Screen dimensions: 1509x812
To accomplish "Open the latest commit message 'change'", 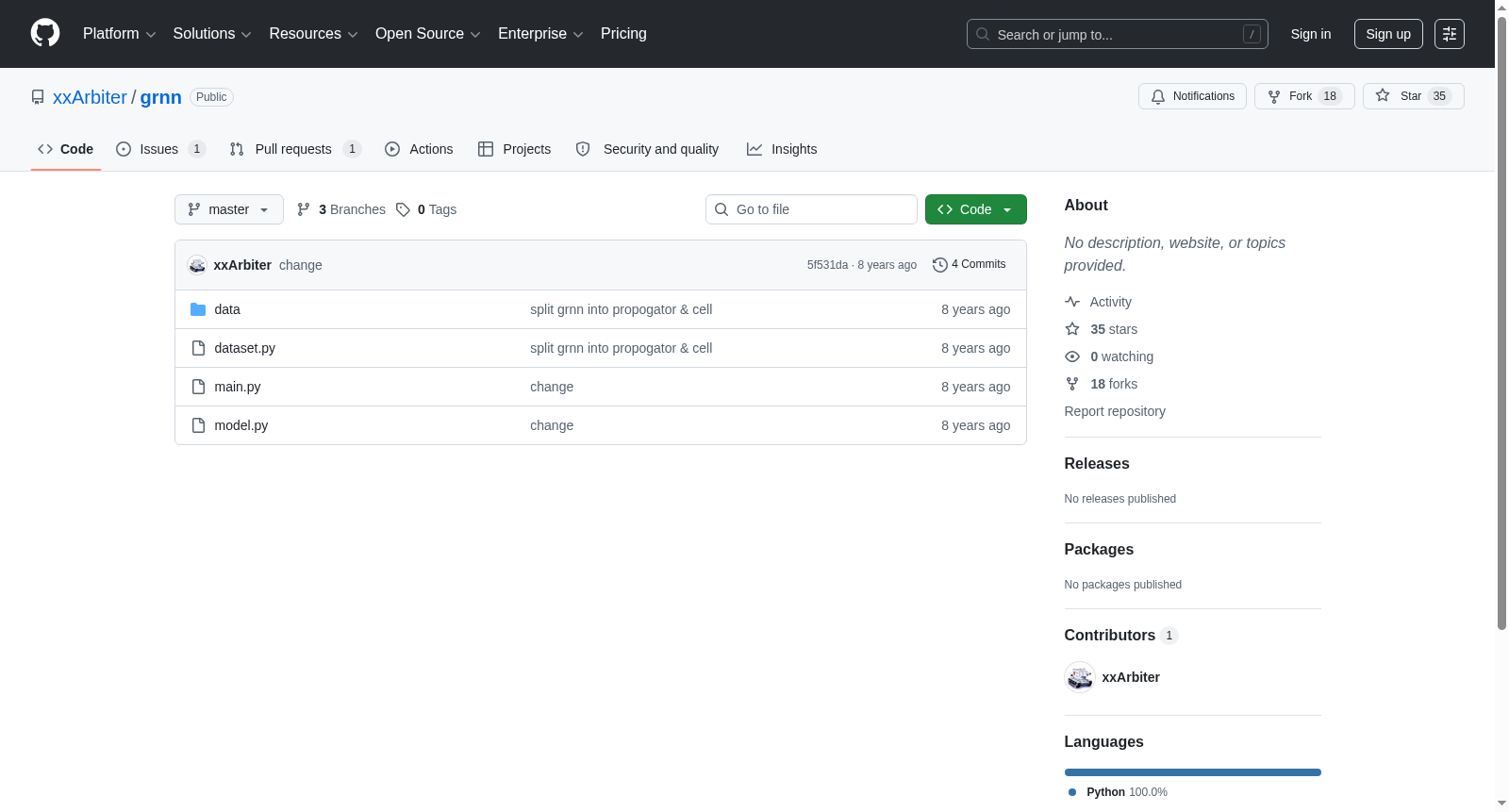I will pyautogui.click(x=301, y=265).
